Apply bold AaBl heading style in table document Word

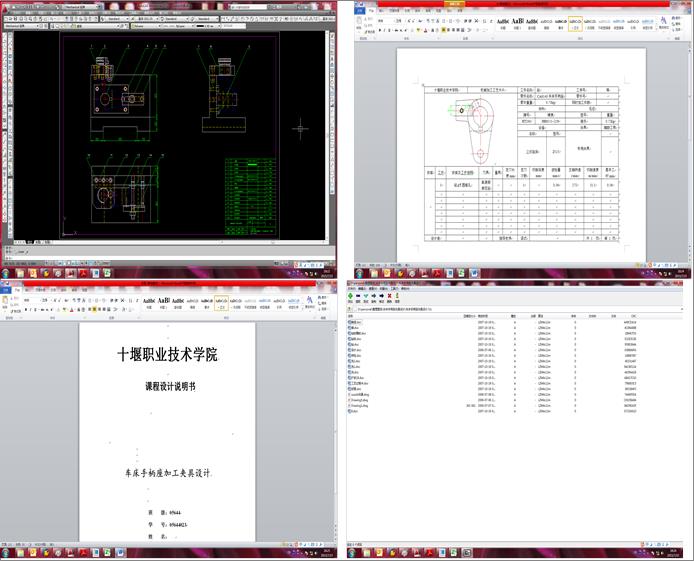(518, 23)
